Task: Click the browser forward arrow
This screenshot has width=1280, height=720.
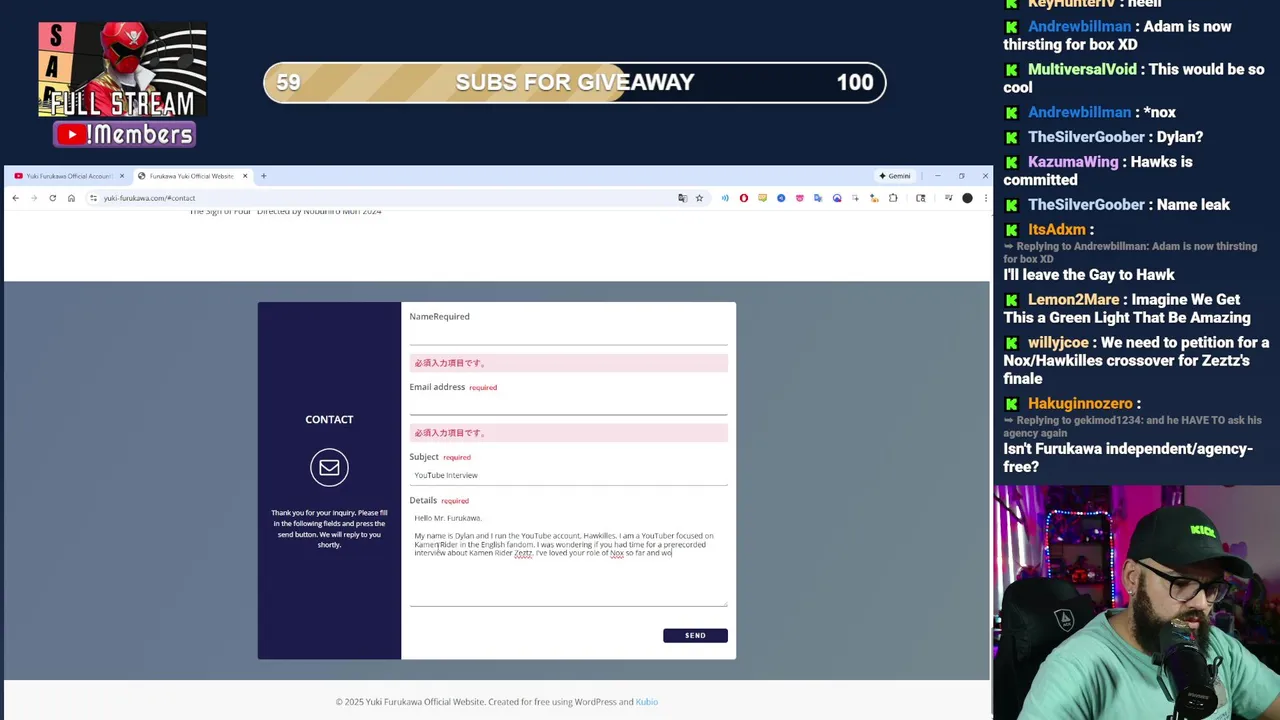Action: click(x=34, y=198)
